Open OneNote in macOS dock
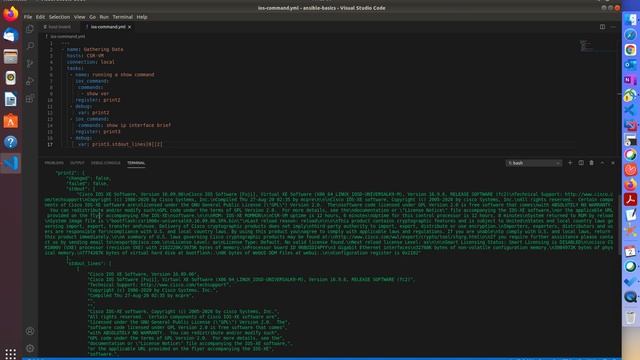Viewport: 640px width, 360px height. tap(630, 80)
